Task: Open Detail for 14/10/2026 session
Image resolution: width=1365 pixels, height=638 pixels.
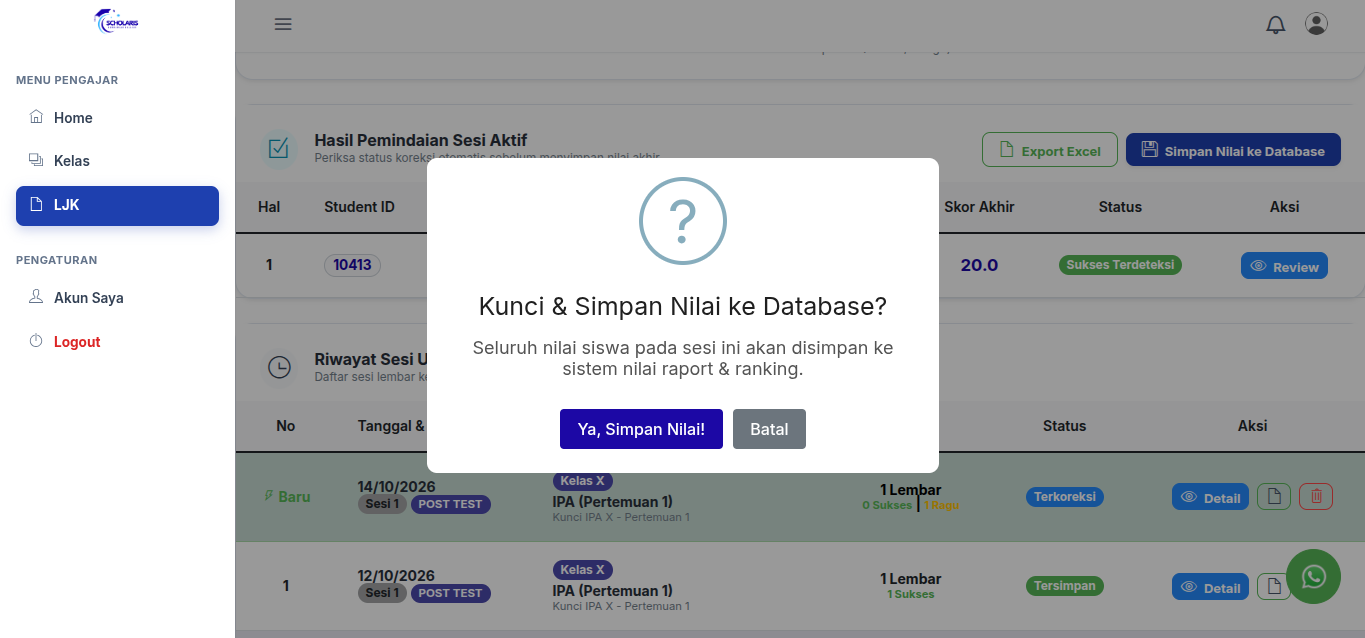Action: tap(1210, 497)
